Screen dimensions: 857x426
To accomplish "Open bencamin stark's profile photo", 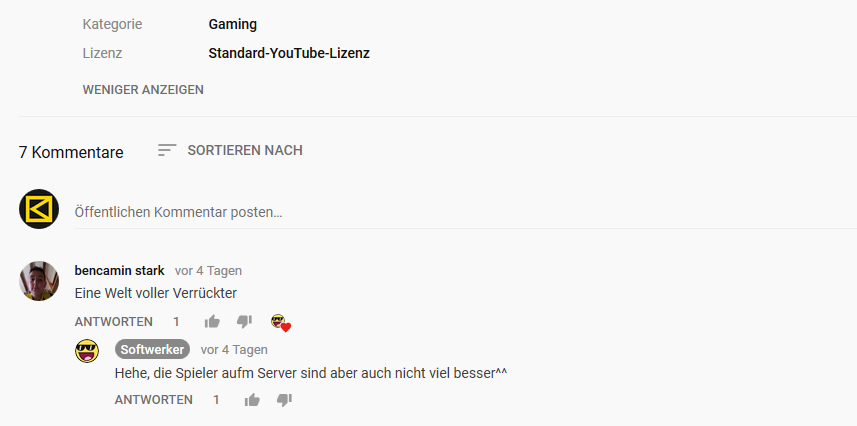I will [x=39, y=281].
